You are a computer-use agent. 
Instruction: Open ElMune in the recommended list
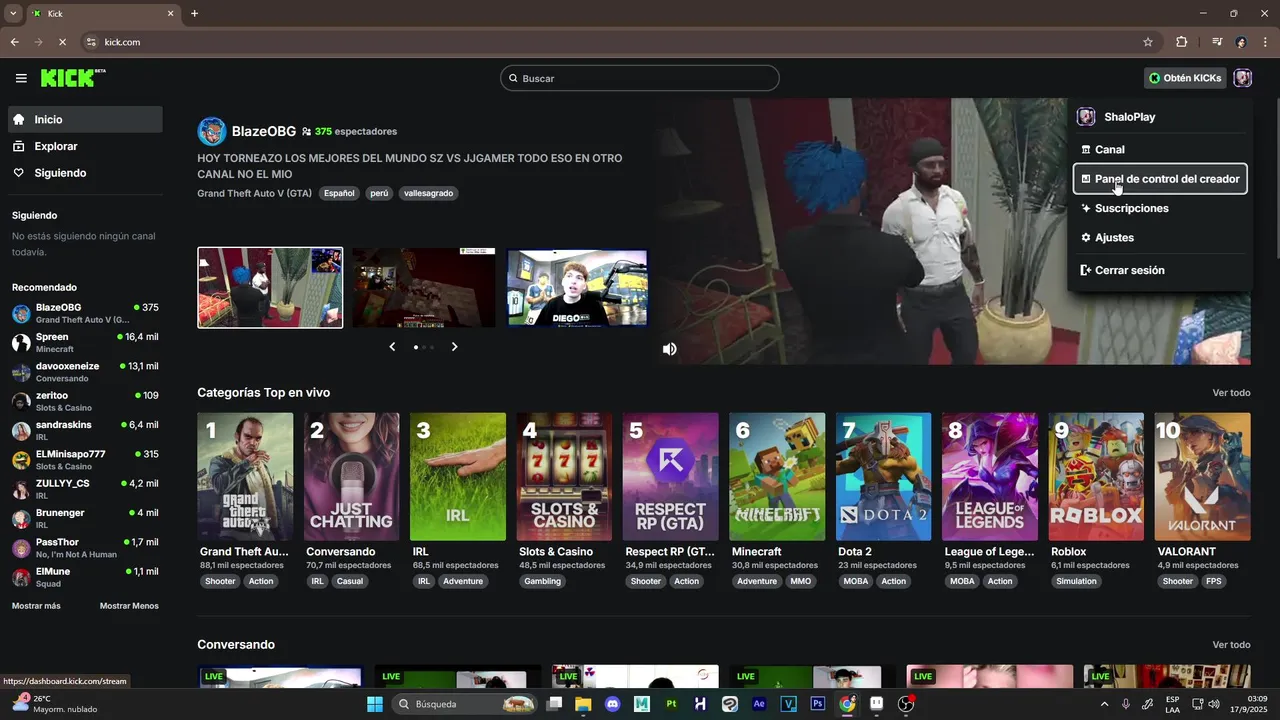pyautogui.click(x=85, y=577)
